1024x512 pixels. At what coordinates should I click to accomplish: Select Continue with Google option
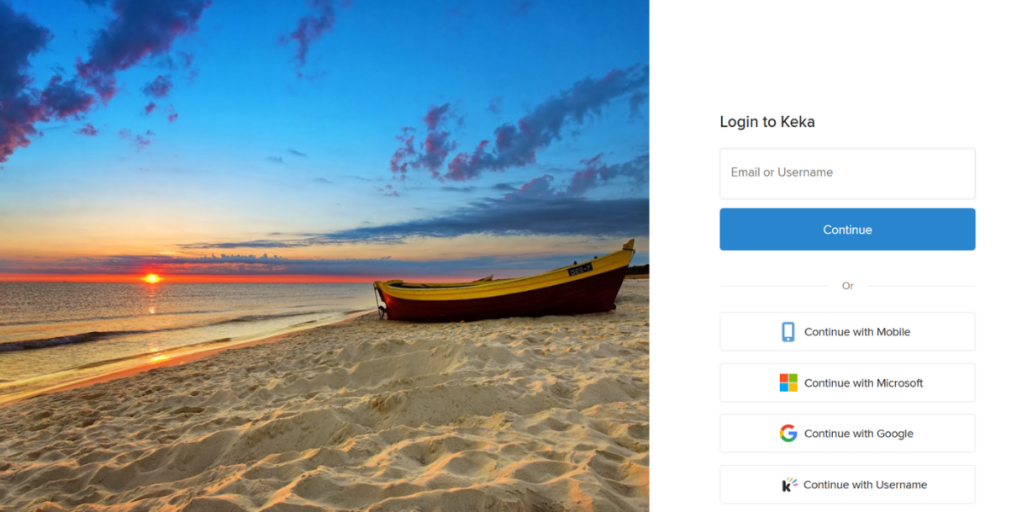point(847,434)
